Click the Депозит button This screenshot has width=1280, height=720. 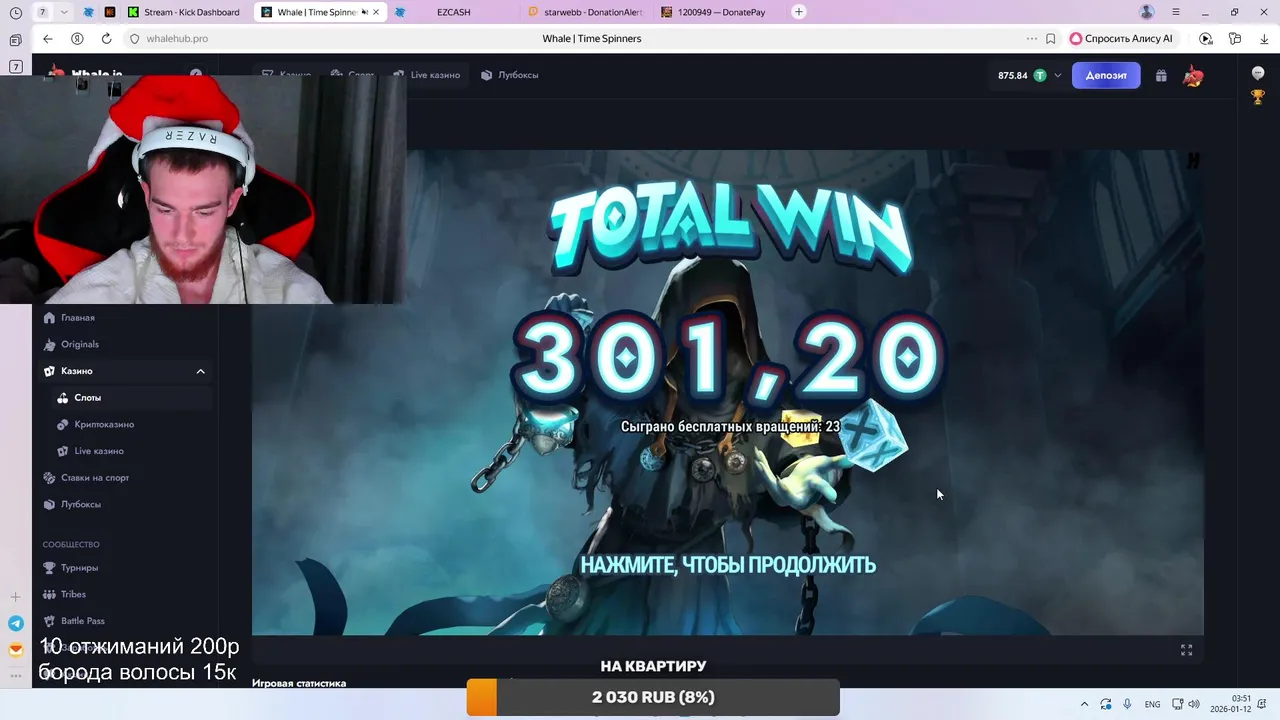[x=1106, y=75]
